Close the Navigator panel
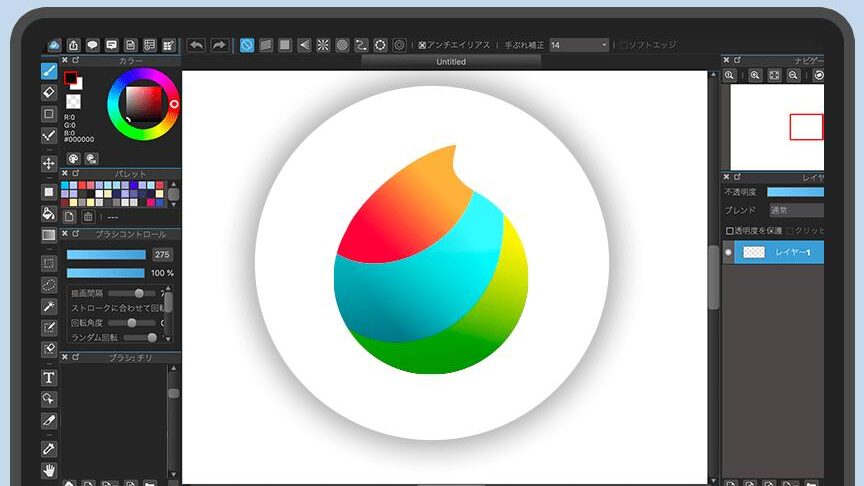 pyautogui.click(x=726, y=60)
